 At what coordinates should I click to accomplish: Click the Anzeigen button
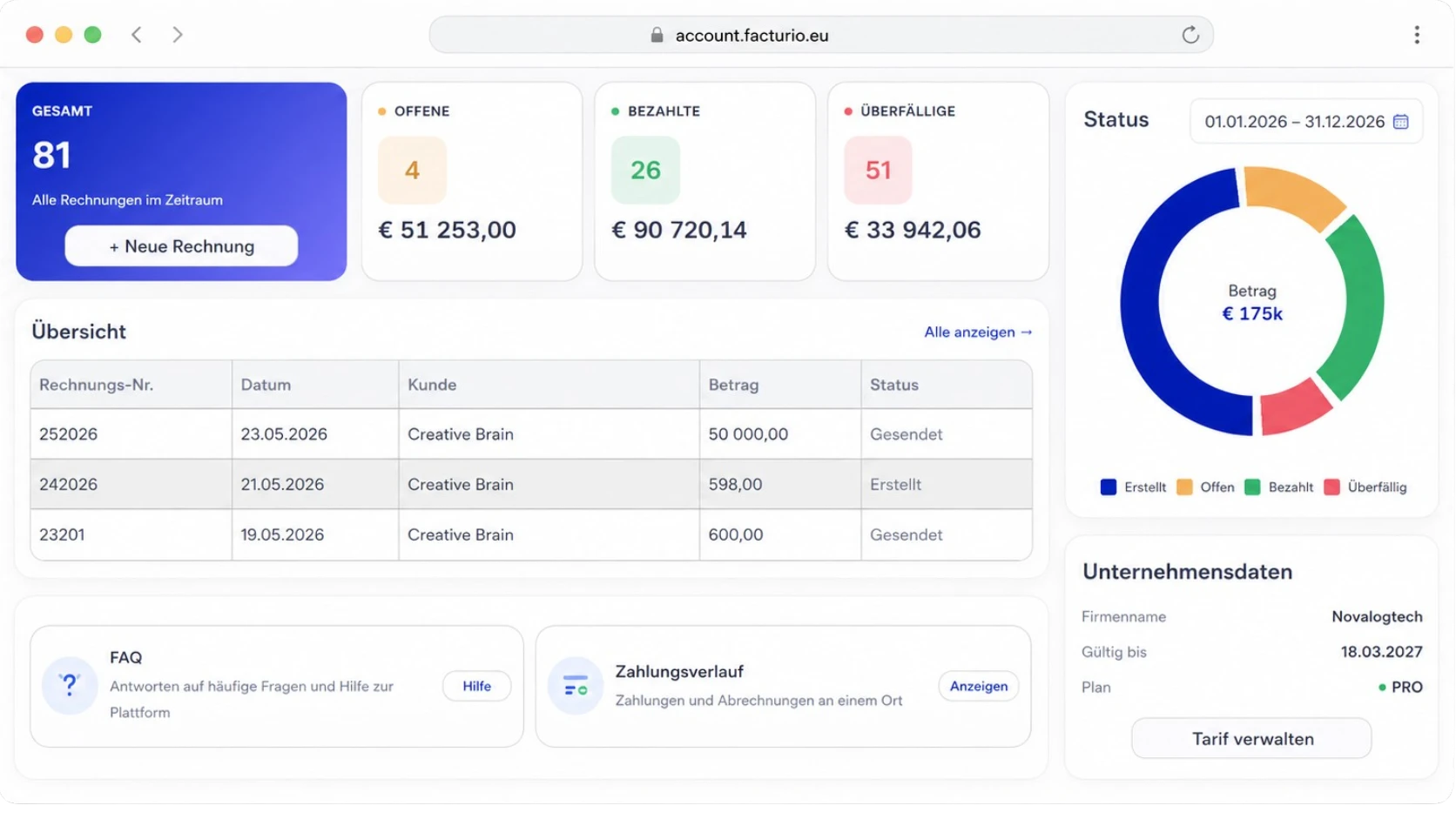(979, 686)
